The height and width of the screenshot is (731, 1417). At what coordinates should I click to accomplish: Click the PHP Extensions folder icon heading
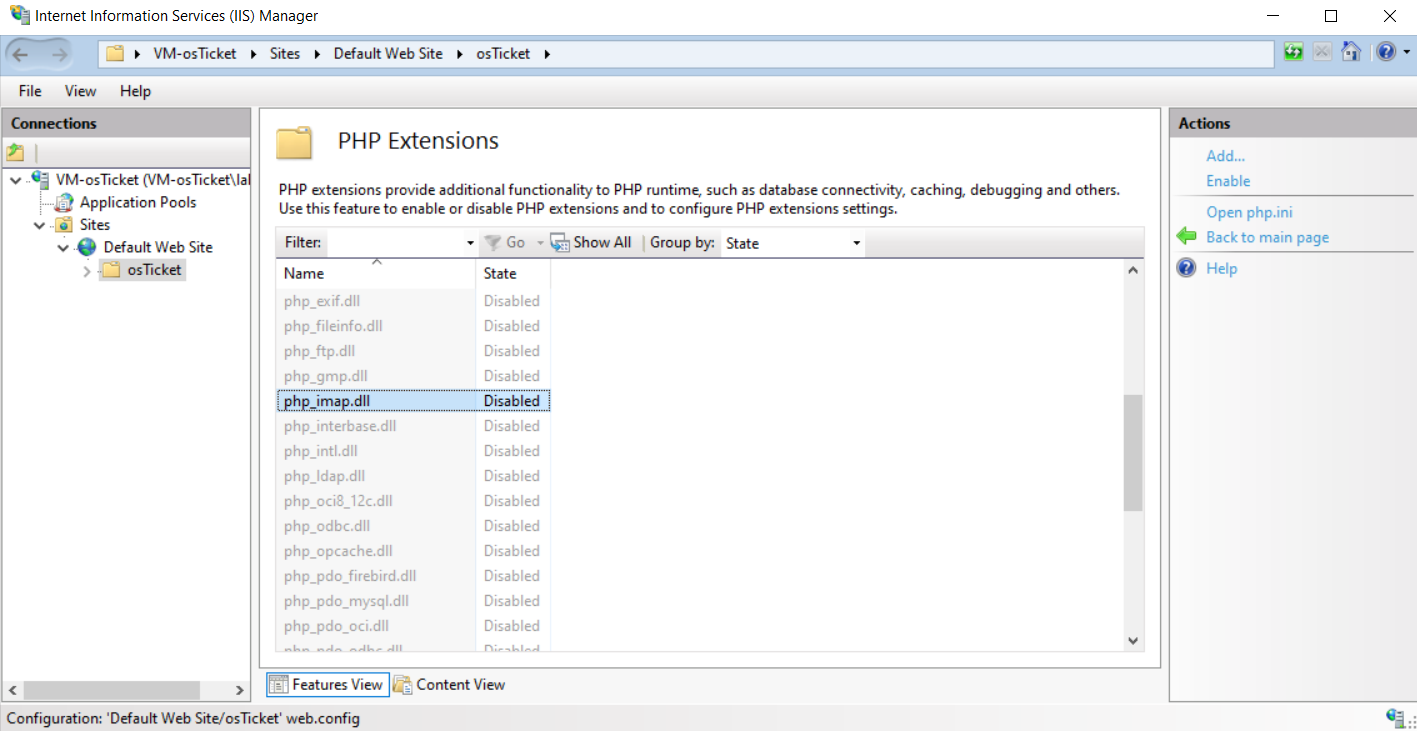tap(295, 143)
